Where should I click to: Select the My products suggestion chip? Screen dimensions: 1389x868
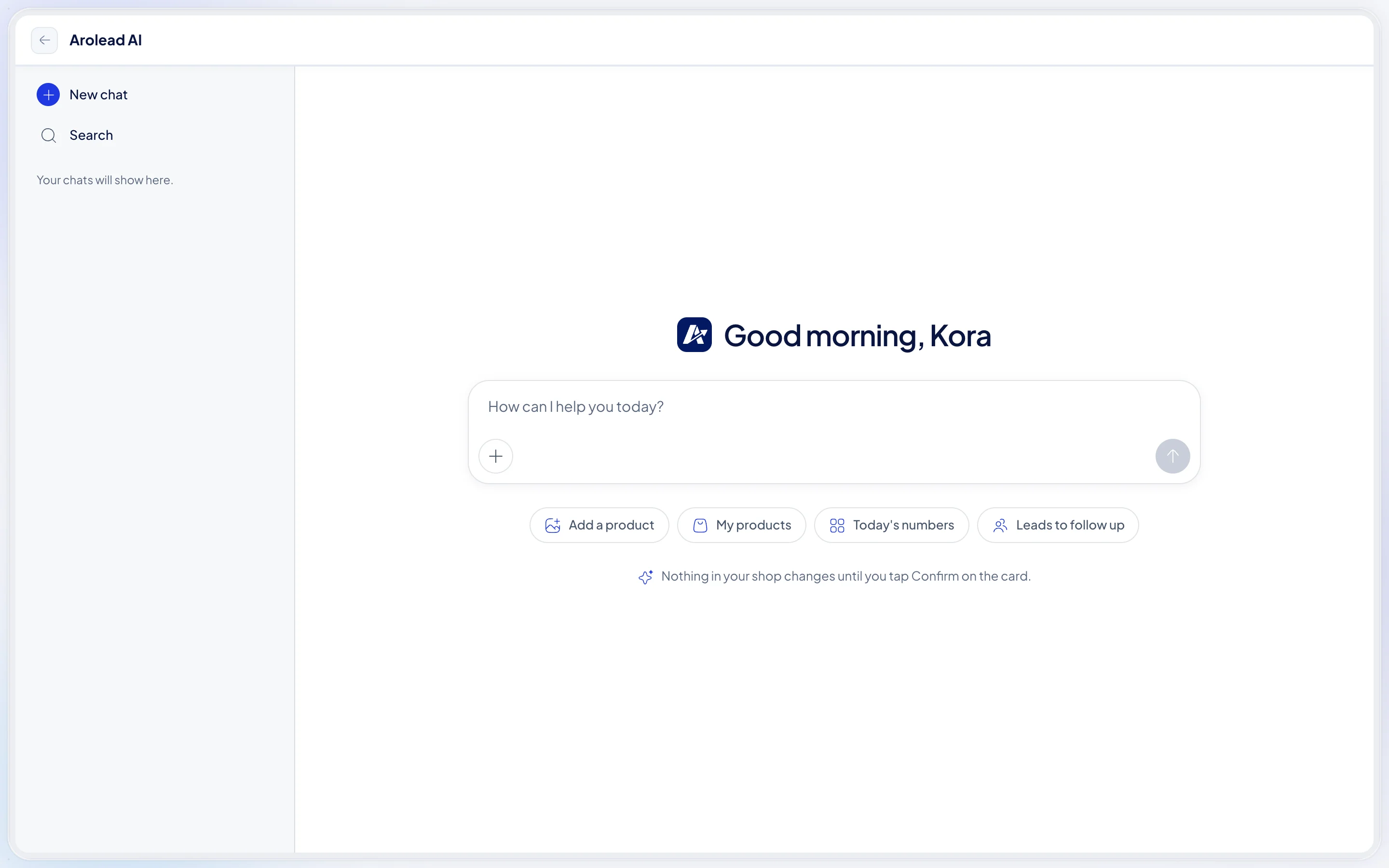tap(742, 525)
